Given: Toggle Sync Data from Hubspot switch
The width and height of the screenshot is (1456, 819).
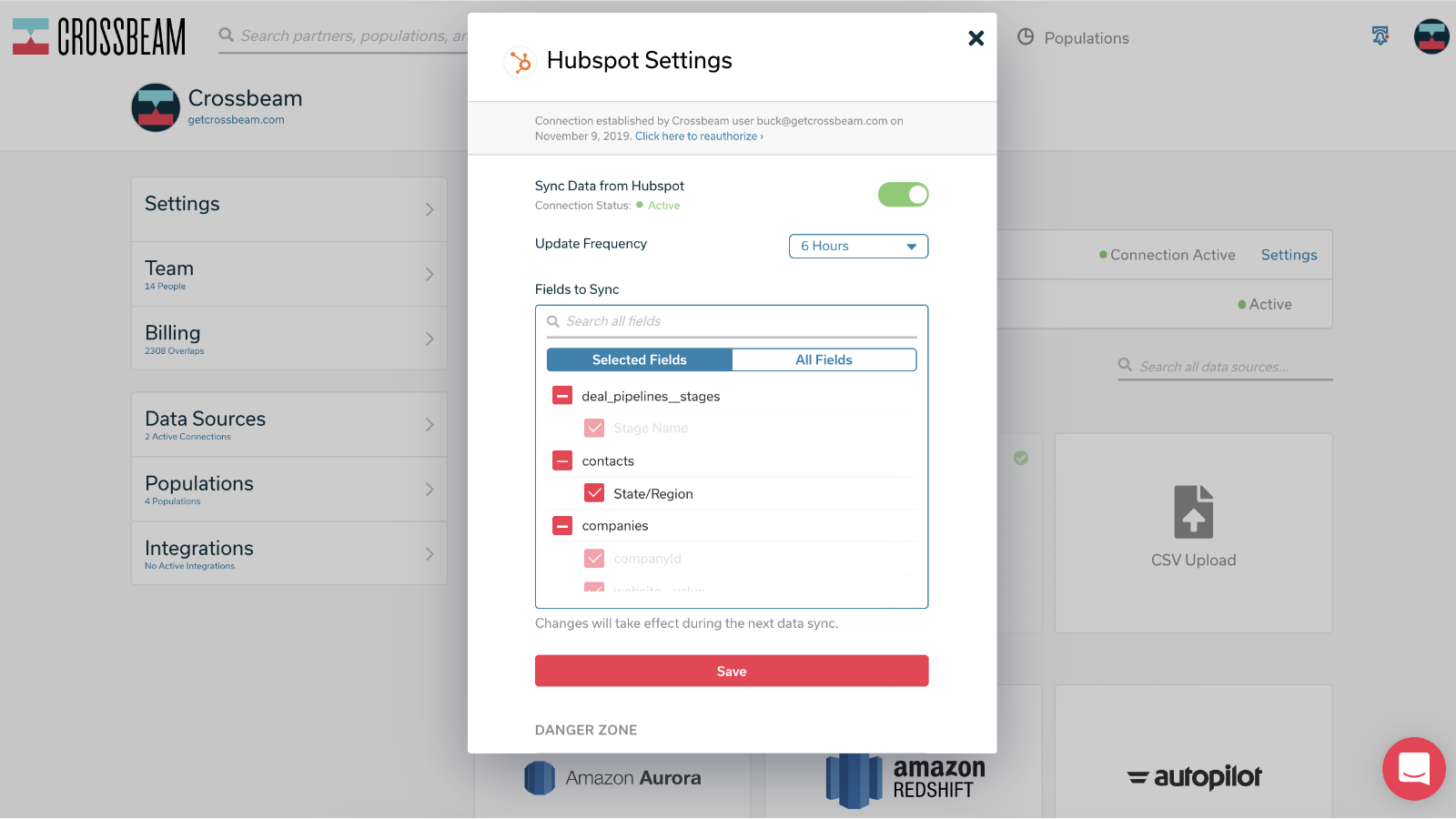Looking at the screenshot, I should (x=903, y=195).
